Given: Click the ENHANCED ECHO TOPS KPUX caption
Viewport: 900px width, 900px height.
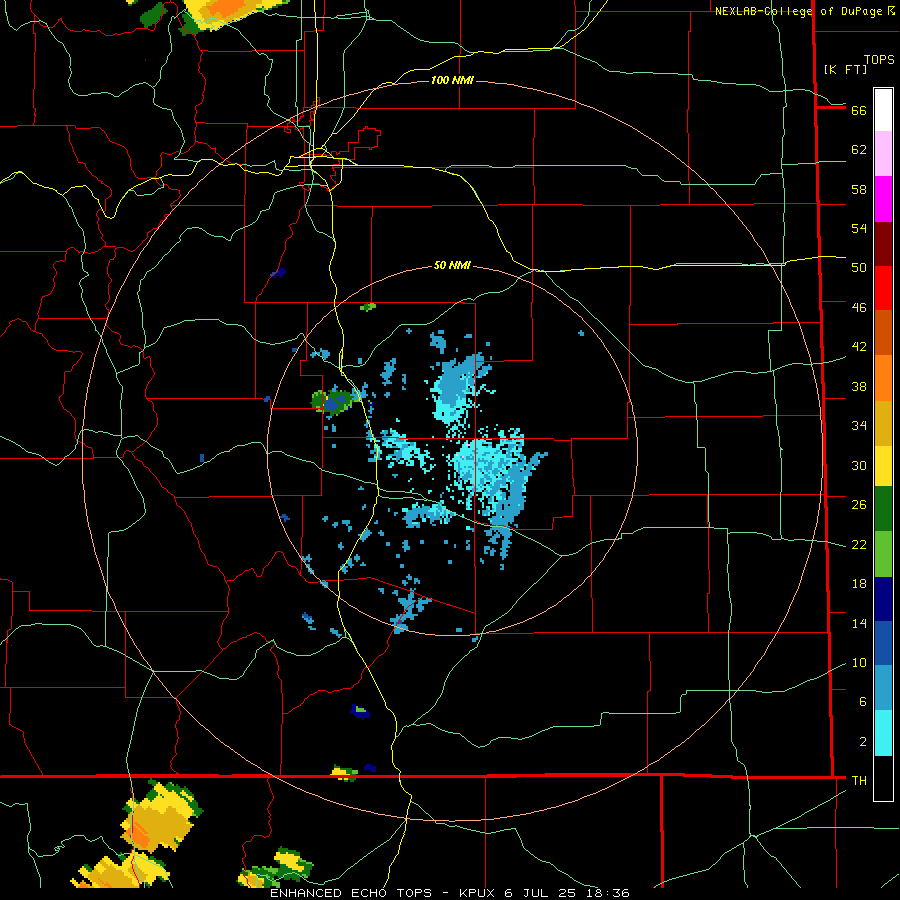Looking at the screenshot, I should 450,893.
